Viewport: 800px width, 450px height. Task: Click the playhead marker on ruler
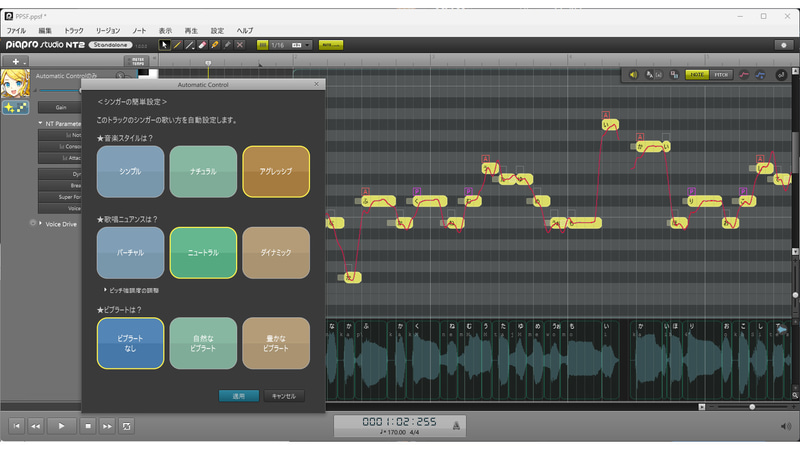pyautogui.click(x=208, y=63)
